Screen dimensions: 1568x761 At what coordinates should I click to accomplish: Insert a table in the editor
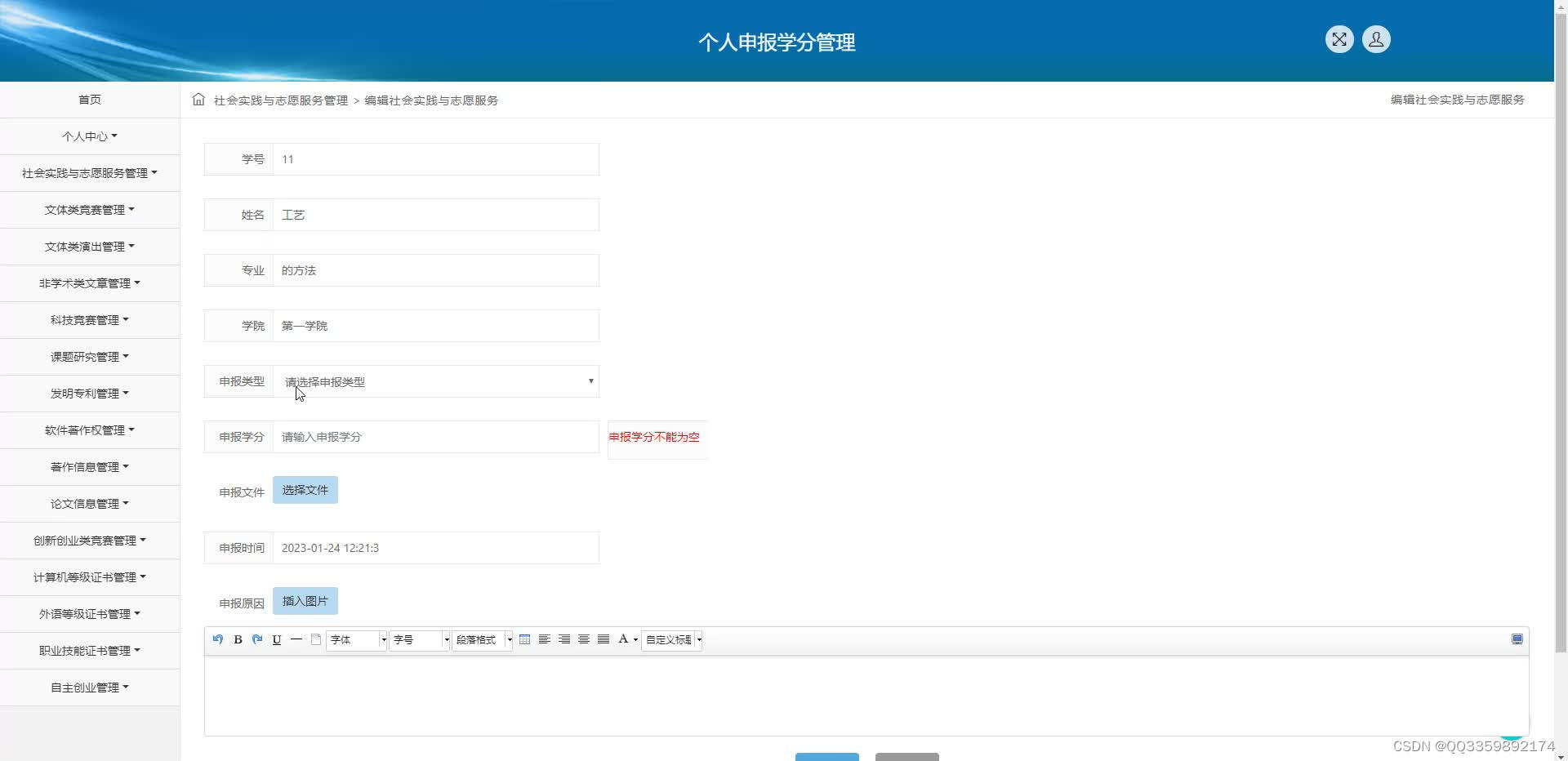pos(524,639)
